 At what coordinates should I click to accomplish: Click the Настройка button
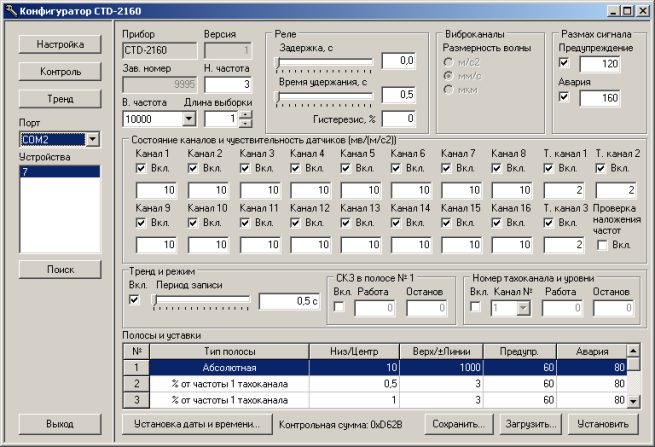(60, 45)
